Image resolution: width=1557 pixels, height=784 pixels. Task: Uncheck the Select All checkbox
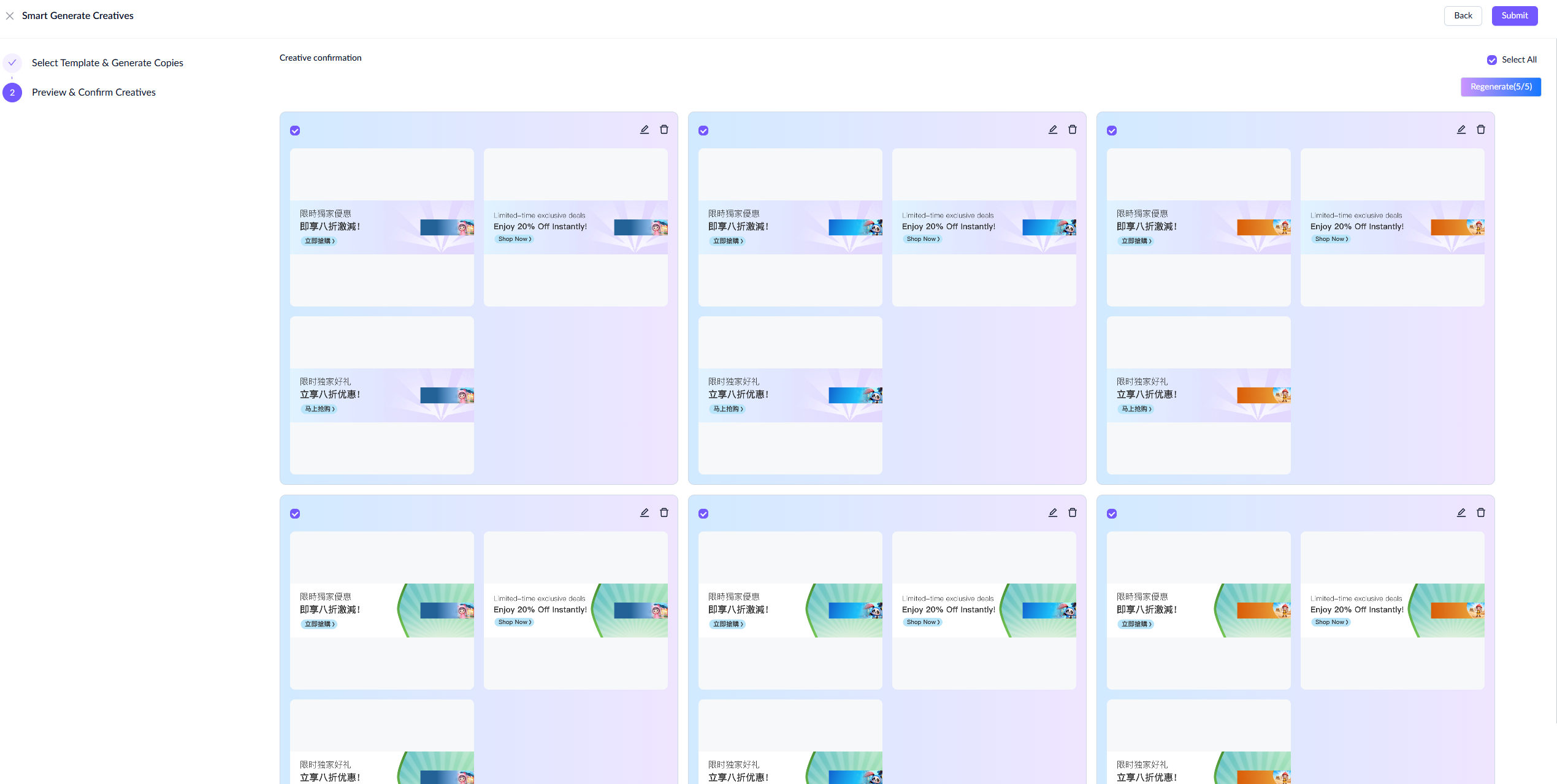(x=1492, y=60)
